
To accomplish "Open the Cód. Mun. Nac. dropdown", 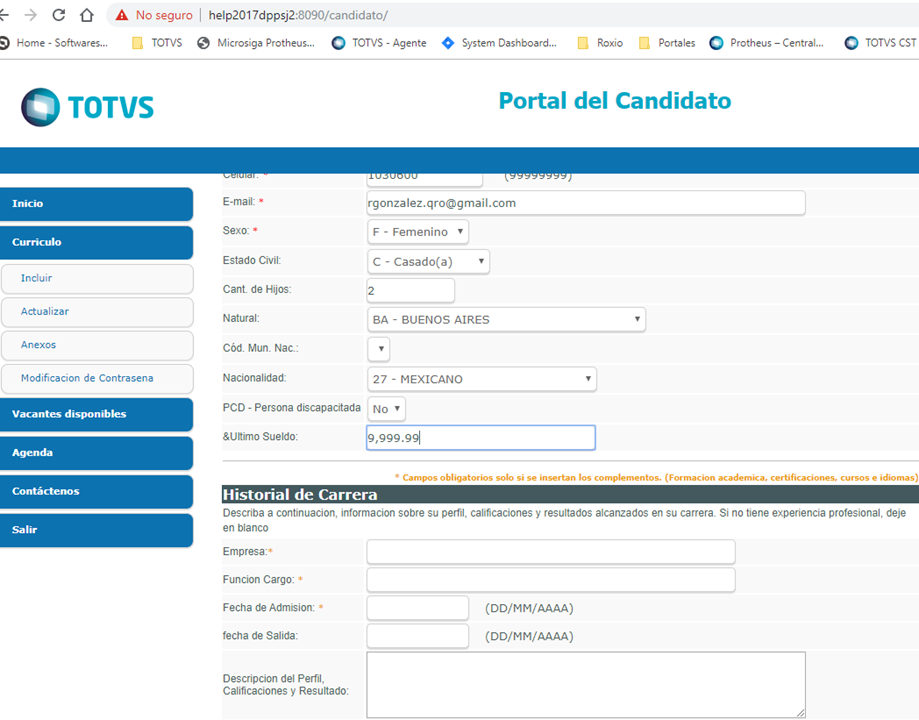I will [379, 349].
